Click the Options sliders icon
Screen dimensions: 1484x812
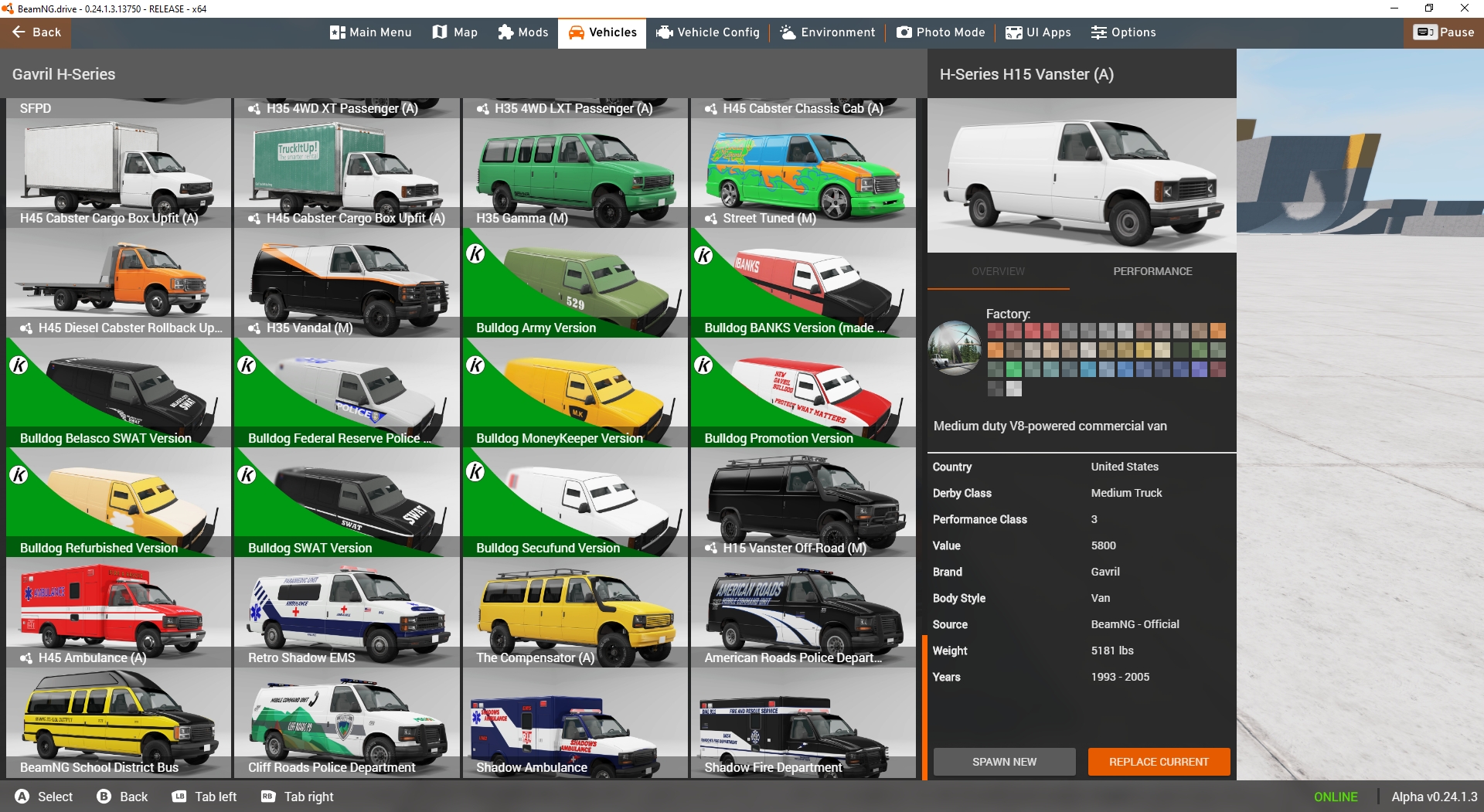click(1098, 32)
